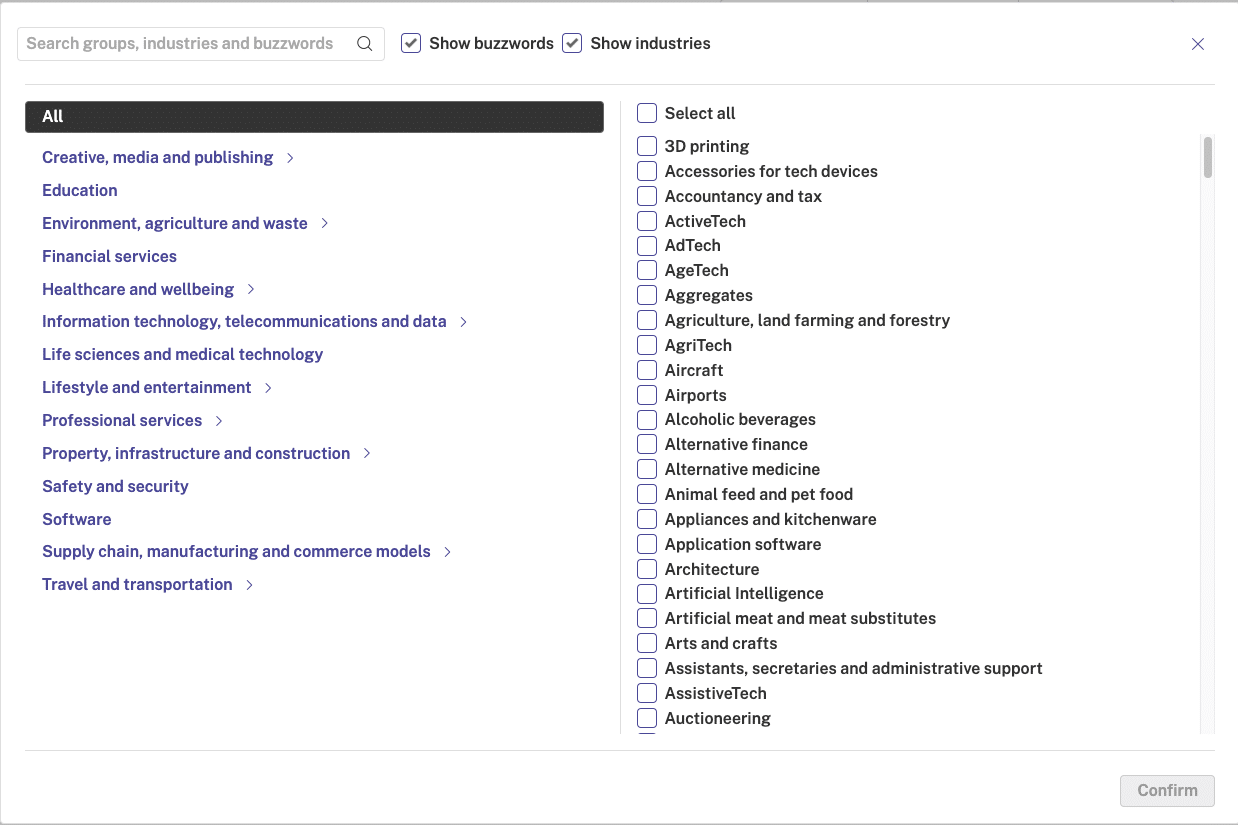This screenshot has width=1238, height=825.
Task: Click the Financial services category link
Action: (108, 256)
